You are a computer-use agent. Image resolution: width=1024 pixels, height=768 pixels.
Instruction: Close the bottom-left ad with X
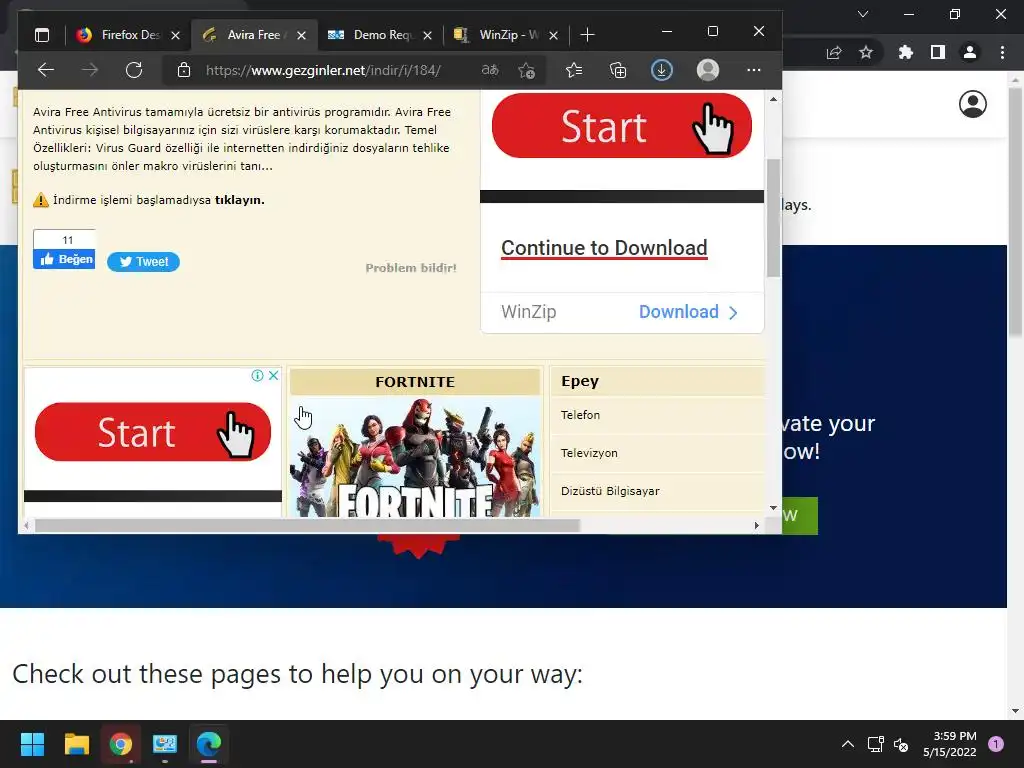tap(274, 376)
